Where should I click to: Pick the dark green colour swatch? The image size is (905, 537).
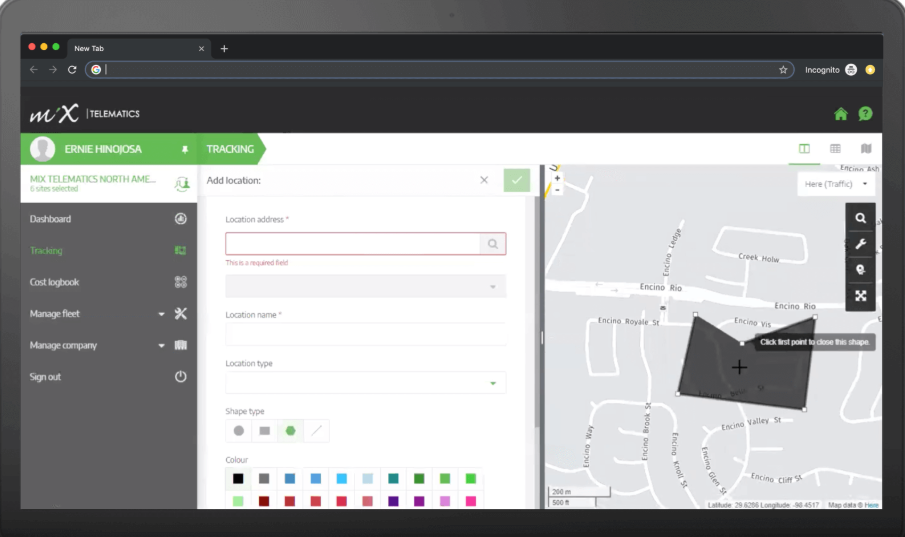coord(419,479)
